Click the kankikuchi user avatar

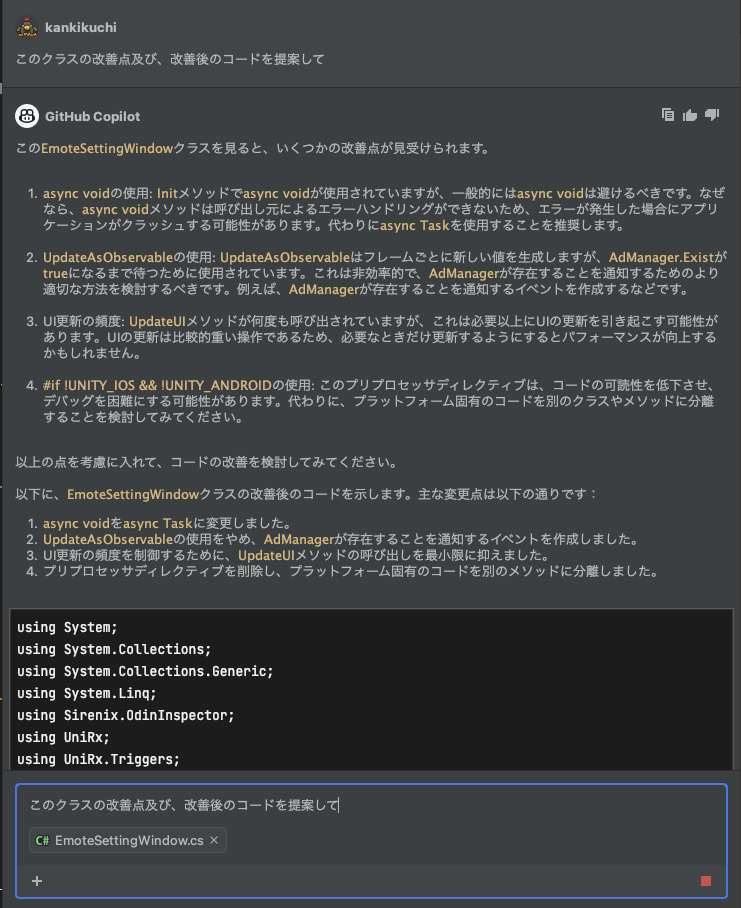(27, 27)
